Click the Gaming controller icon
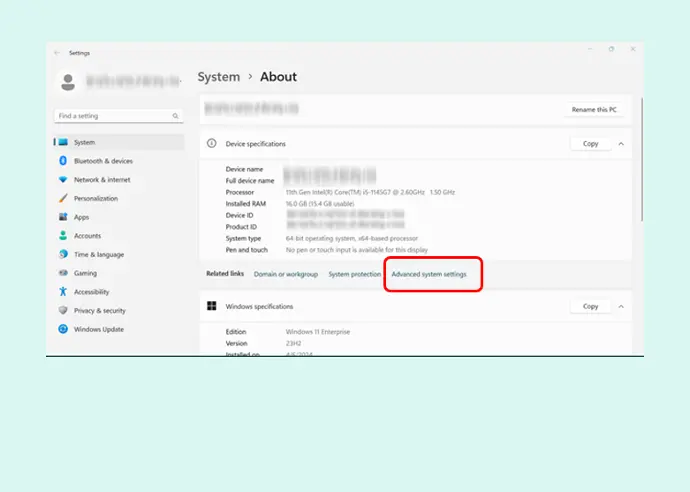 (x=63, y=273)
